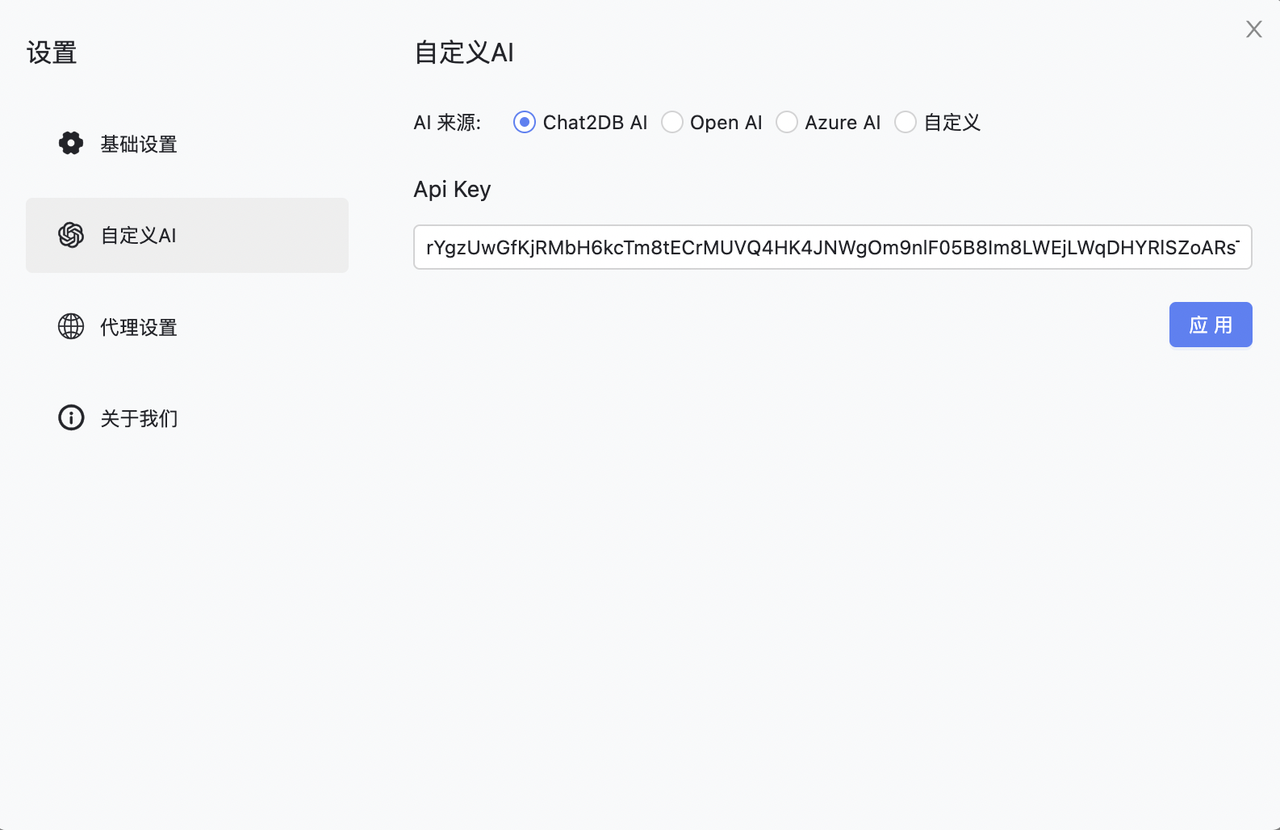The image size is (1280, 830).
Task: Choose Azure AI as AI source
Action: [787, 122]
